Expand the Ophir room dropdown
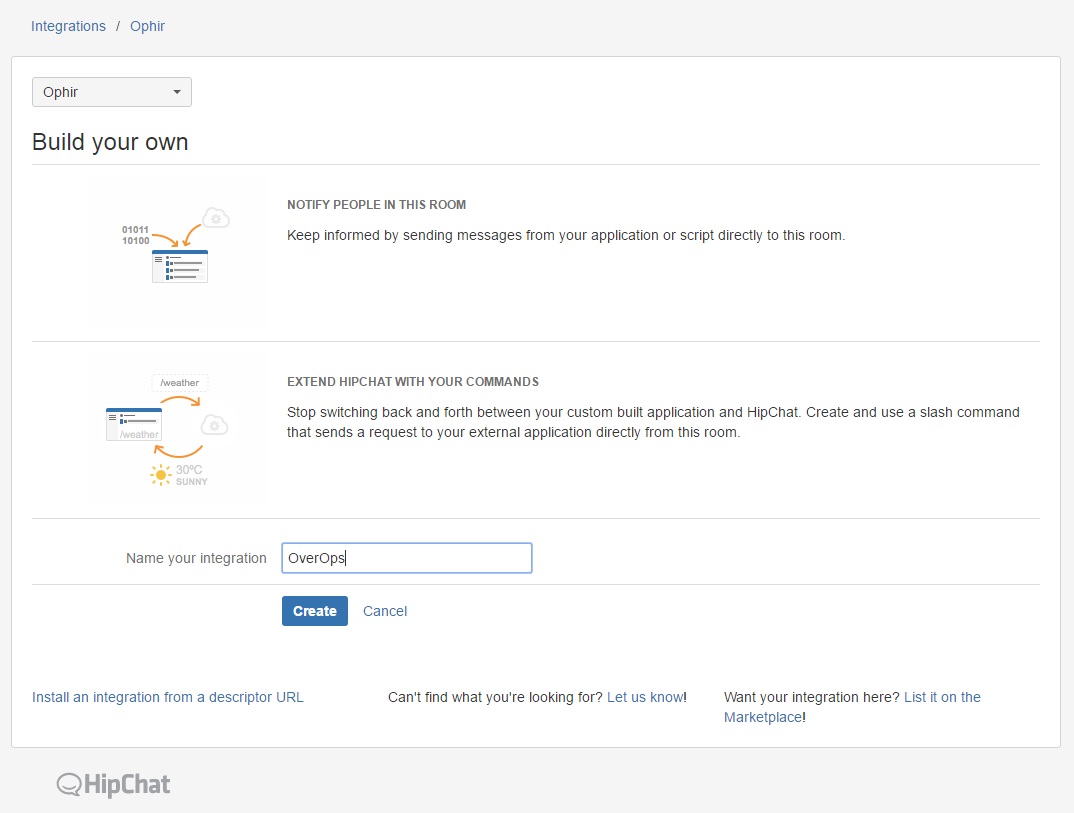The image size is (1074, 813). click(x=112, y=92)
